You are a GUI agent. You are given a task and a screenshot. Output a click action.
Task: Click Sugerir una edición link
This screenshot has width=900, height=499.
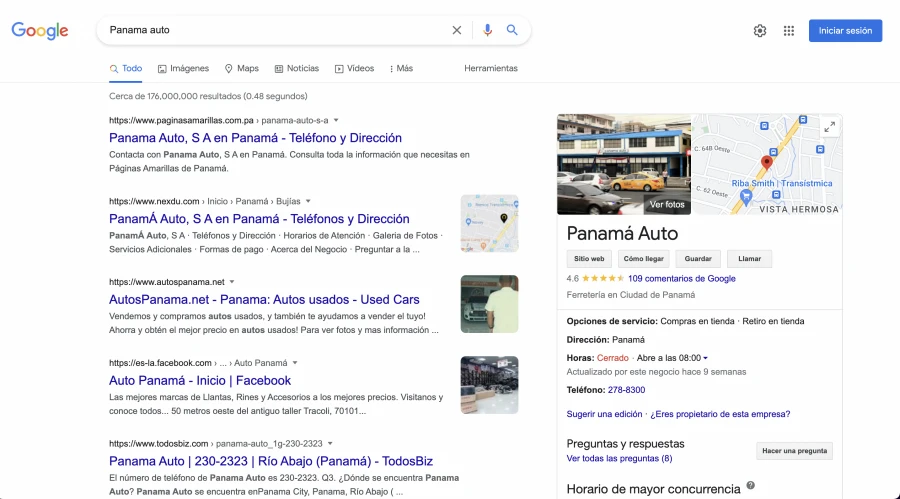[604, 414]
